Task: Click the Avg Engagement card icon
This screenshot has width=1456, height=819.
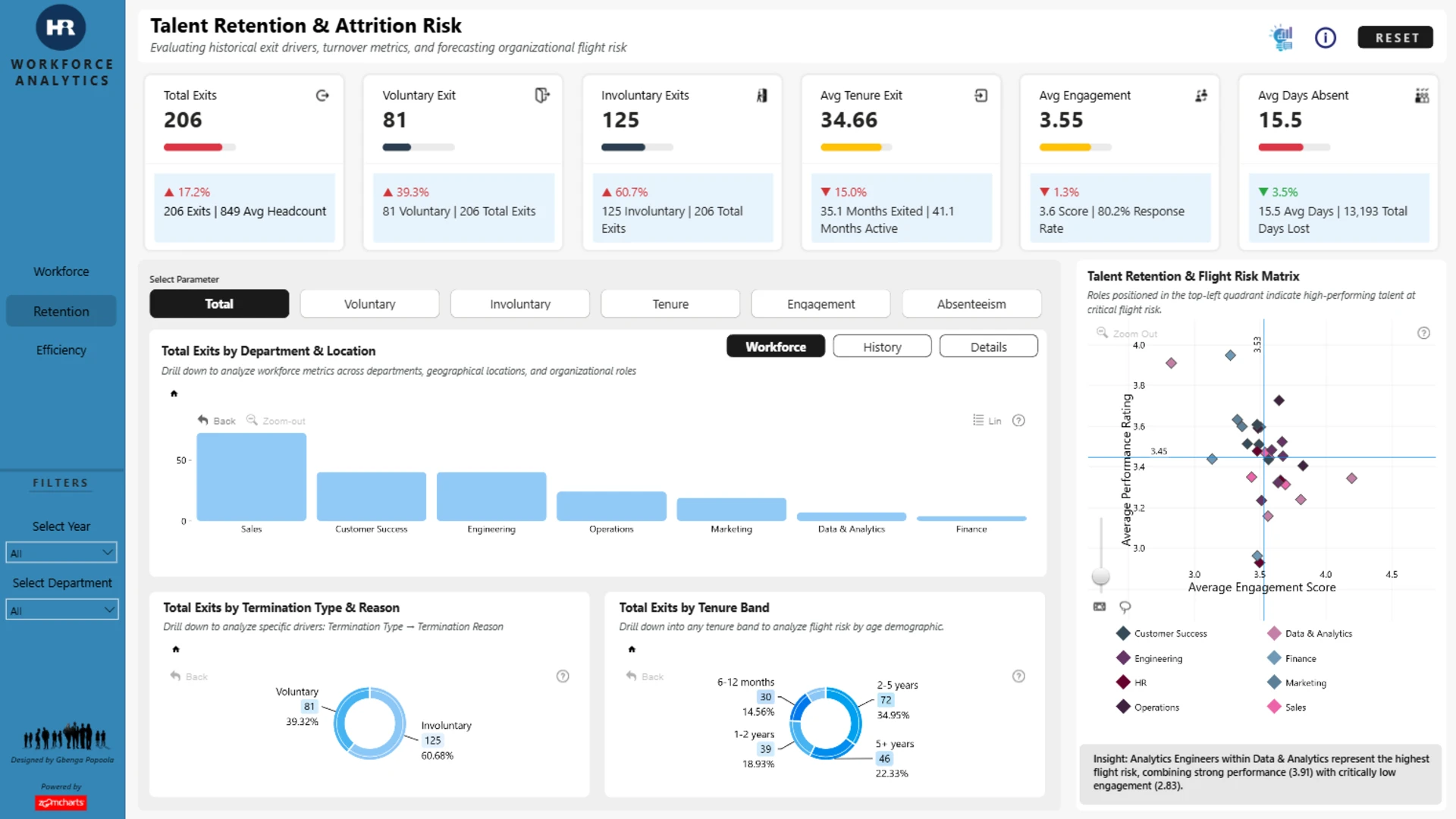Action: [x=1200, y=96]
